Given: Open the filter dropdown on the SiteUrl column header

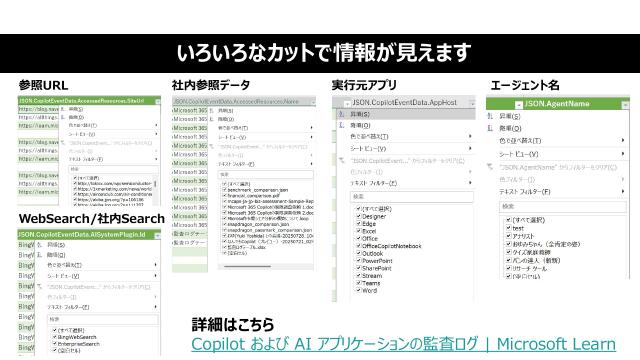Looking at the screenshot, I should coord(158,101).
